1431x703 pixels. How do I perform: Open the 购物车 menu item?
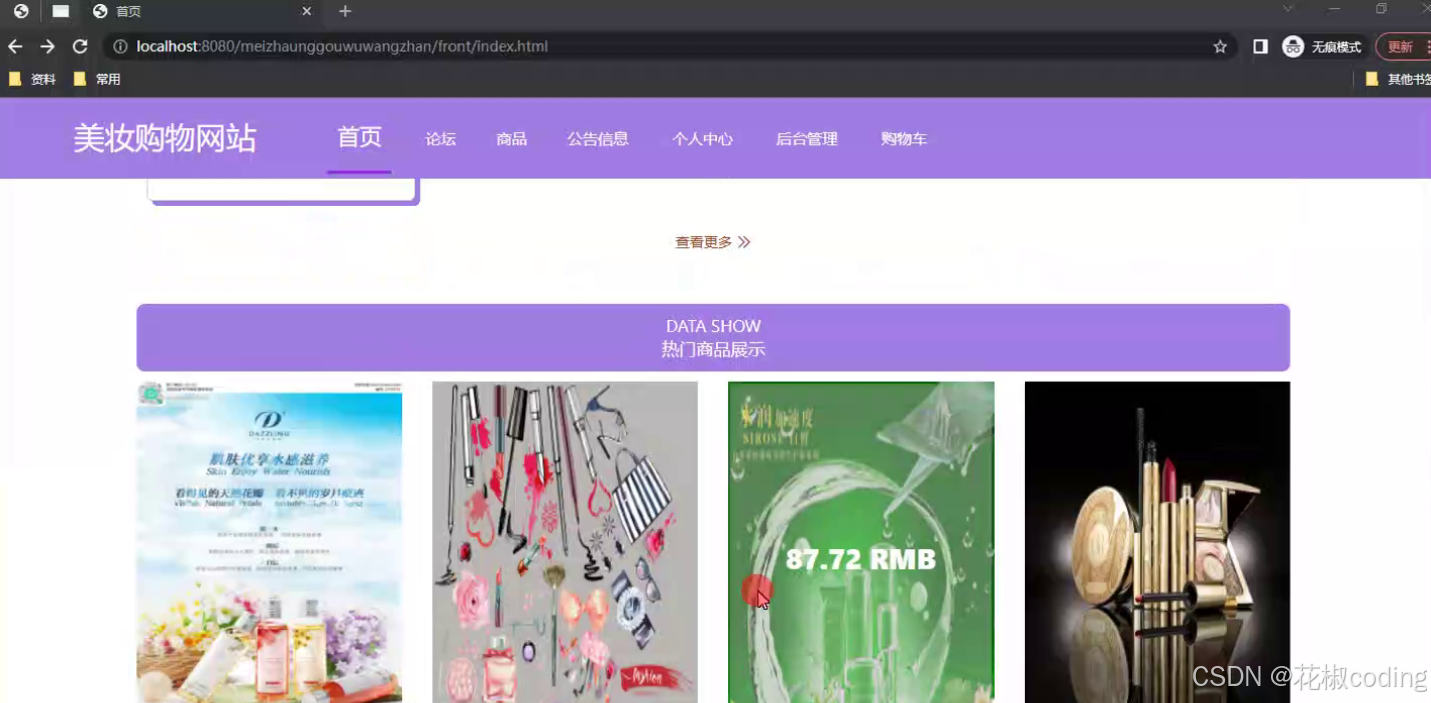(x=903, y=139)
